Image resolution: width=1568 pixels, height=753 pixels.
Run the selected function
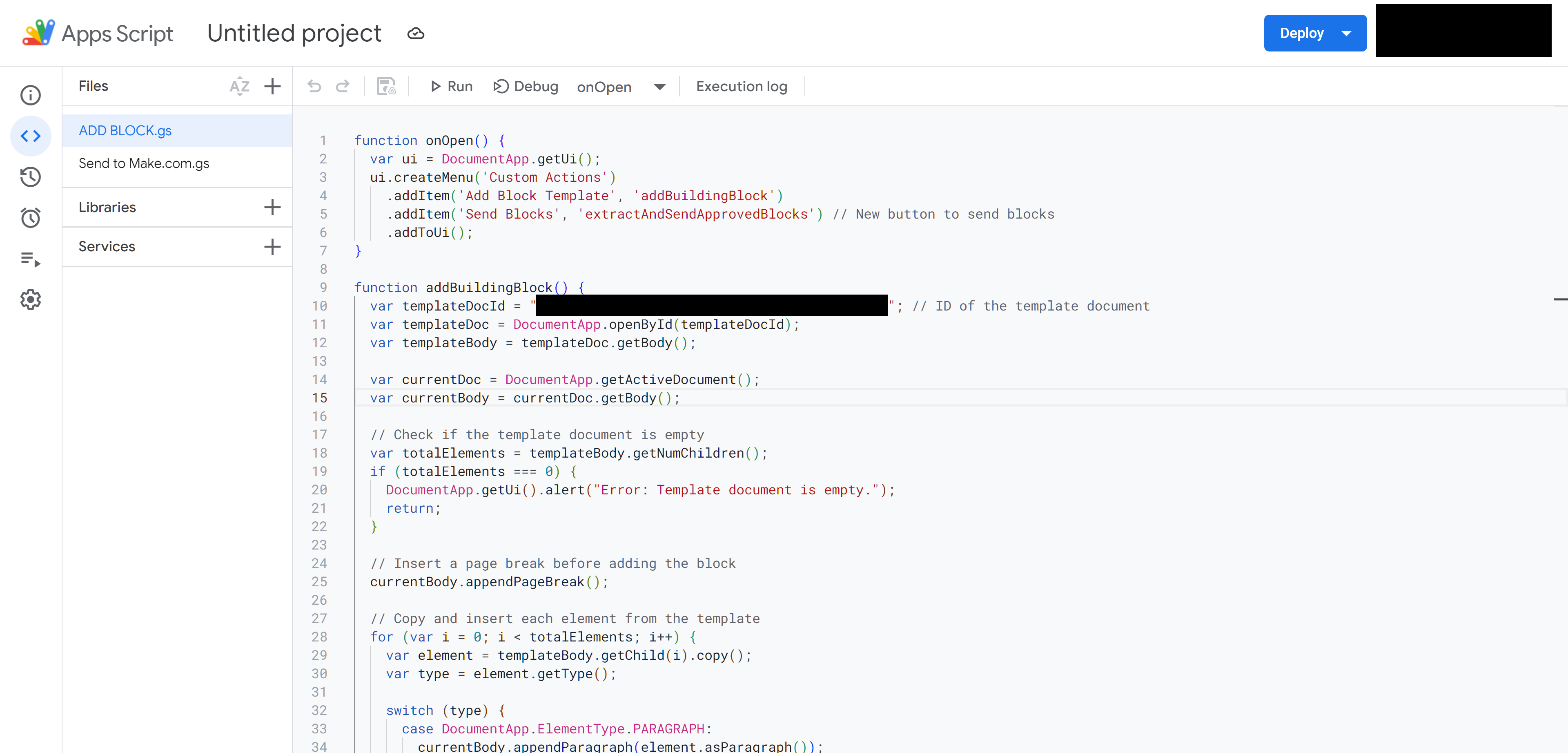(451, 87)
